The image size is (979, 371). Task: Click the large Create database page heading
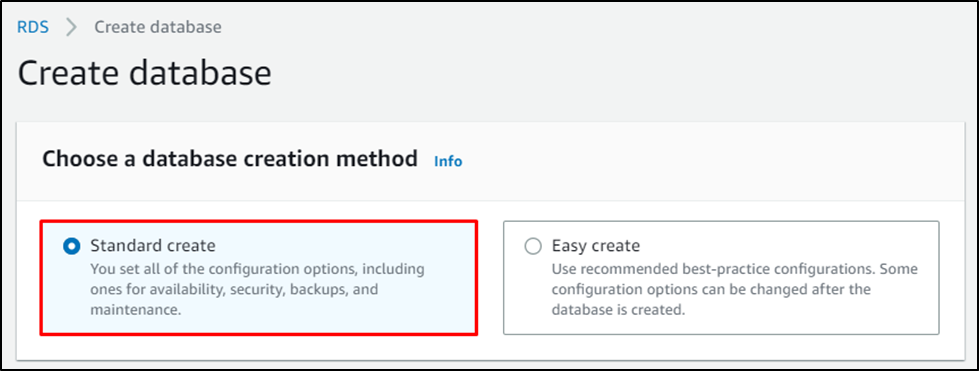tap(144, 73)
